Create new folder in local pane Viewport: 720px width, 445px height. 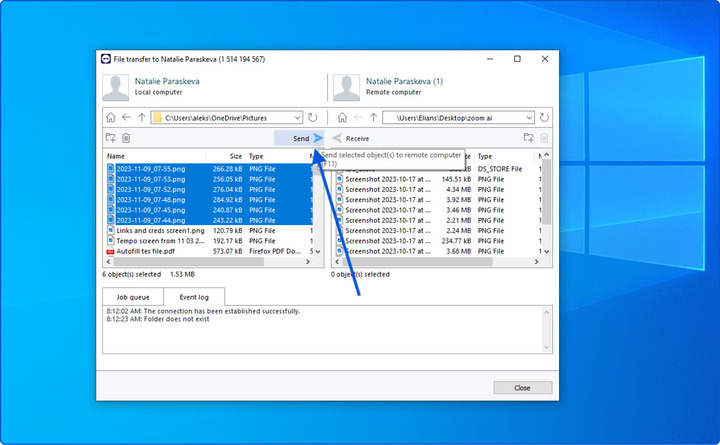[x=111, y=138]
